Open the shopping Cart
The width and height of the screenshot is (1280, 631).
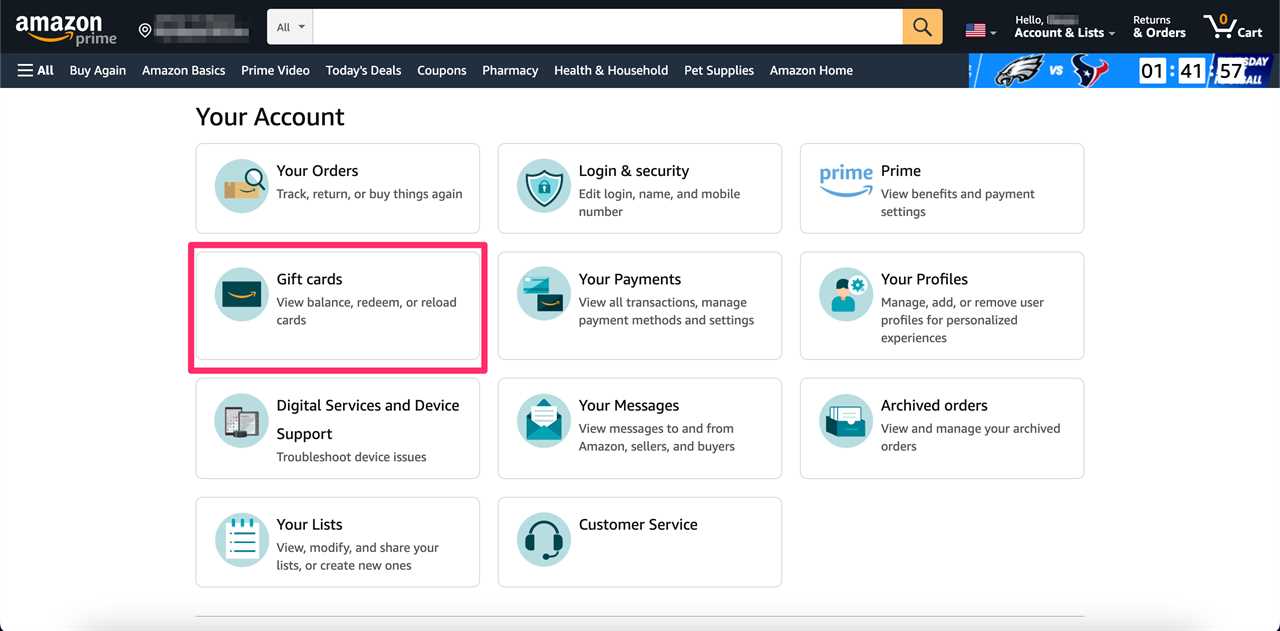(x=1232, y=26)
